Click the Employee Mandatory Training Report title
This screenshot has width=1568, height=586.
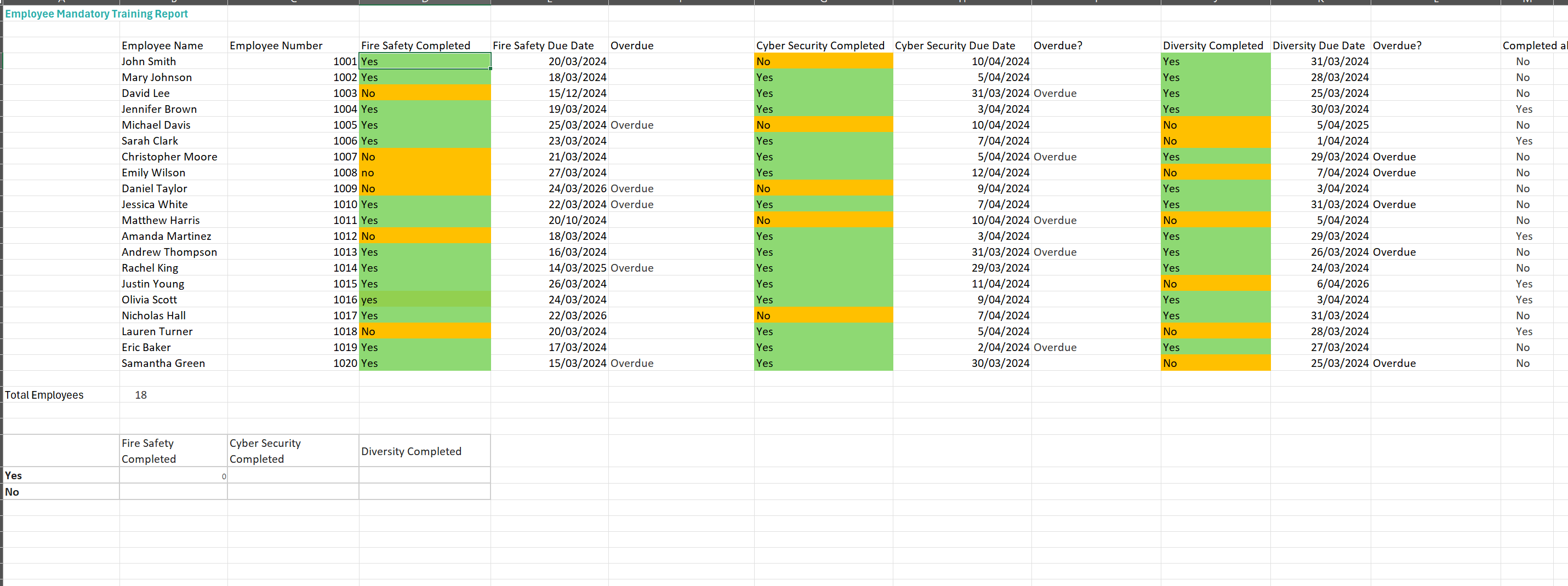tap(96, 14)
